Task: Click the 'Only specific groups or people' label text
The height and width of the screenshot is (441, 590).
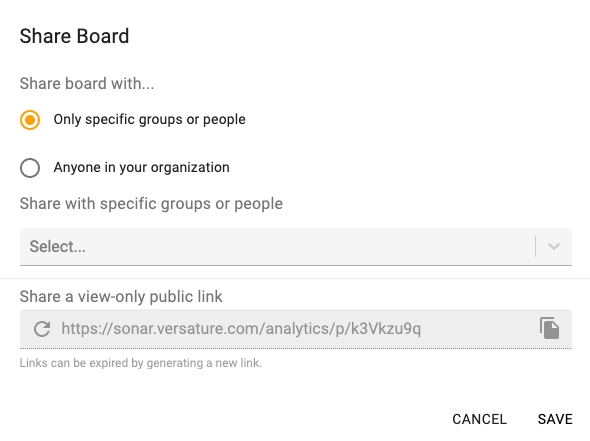Action: coord(149,120)
